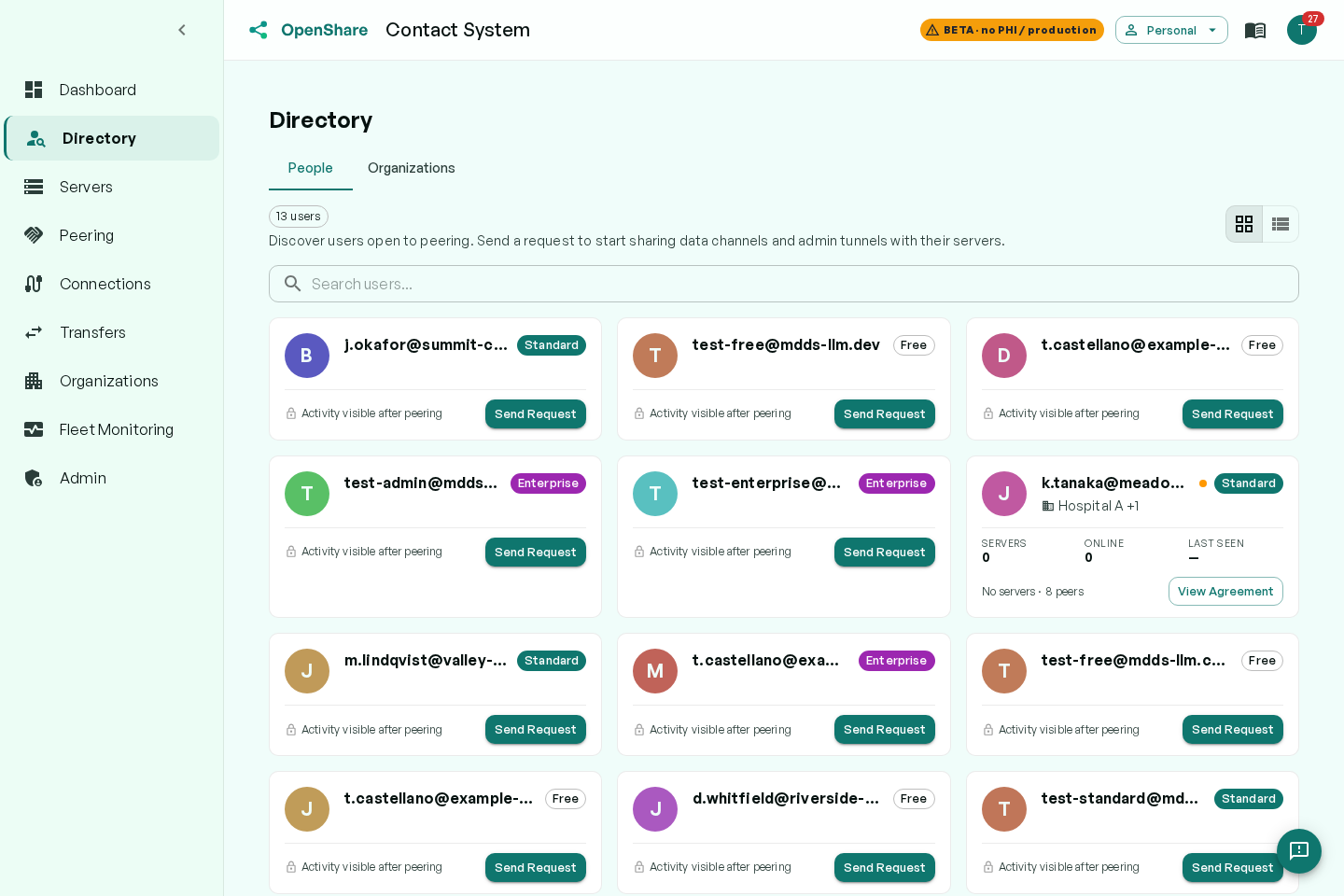Click the OpenShare logo icon
This screenshot has width=1344, height=896.
(x=259, y=30)
